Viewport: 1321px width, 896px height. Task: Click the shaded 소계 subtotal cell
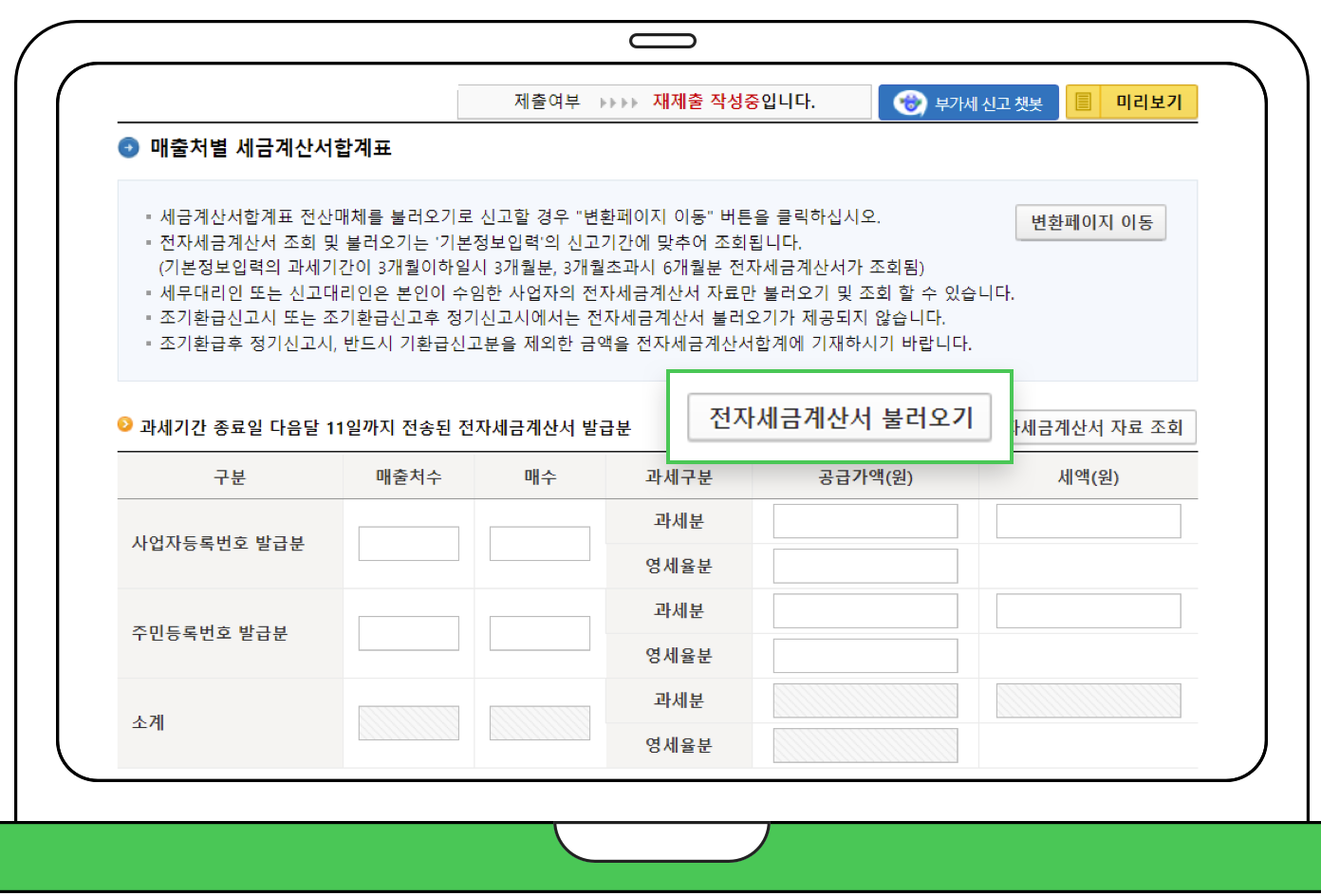point(408,722)
